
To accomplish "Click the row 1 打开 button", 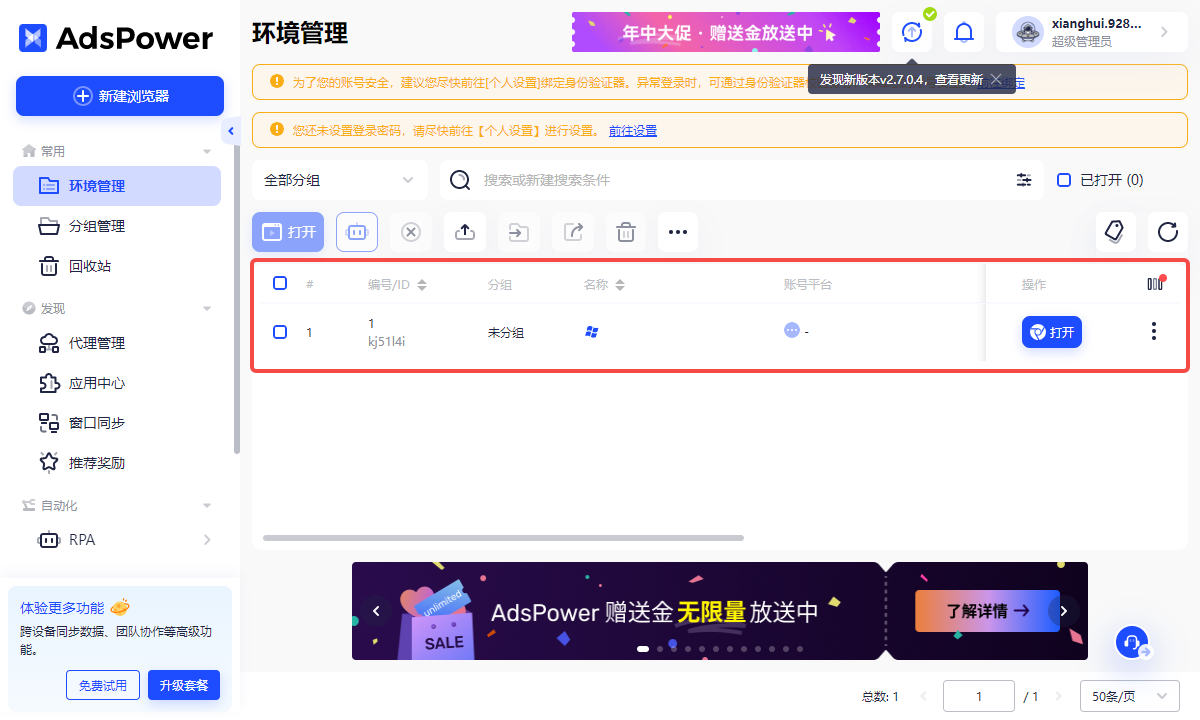I will point(1052,332).
